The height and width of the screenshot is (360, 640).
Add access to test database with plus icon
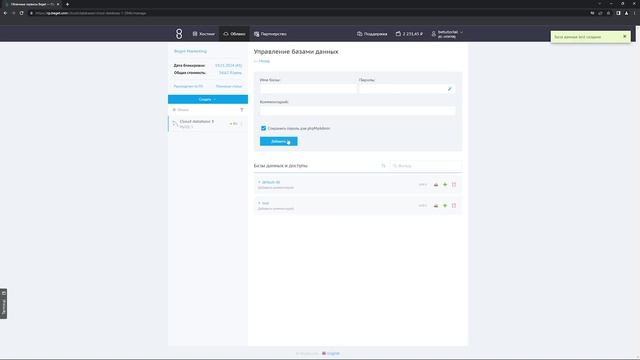click(445, 205)
